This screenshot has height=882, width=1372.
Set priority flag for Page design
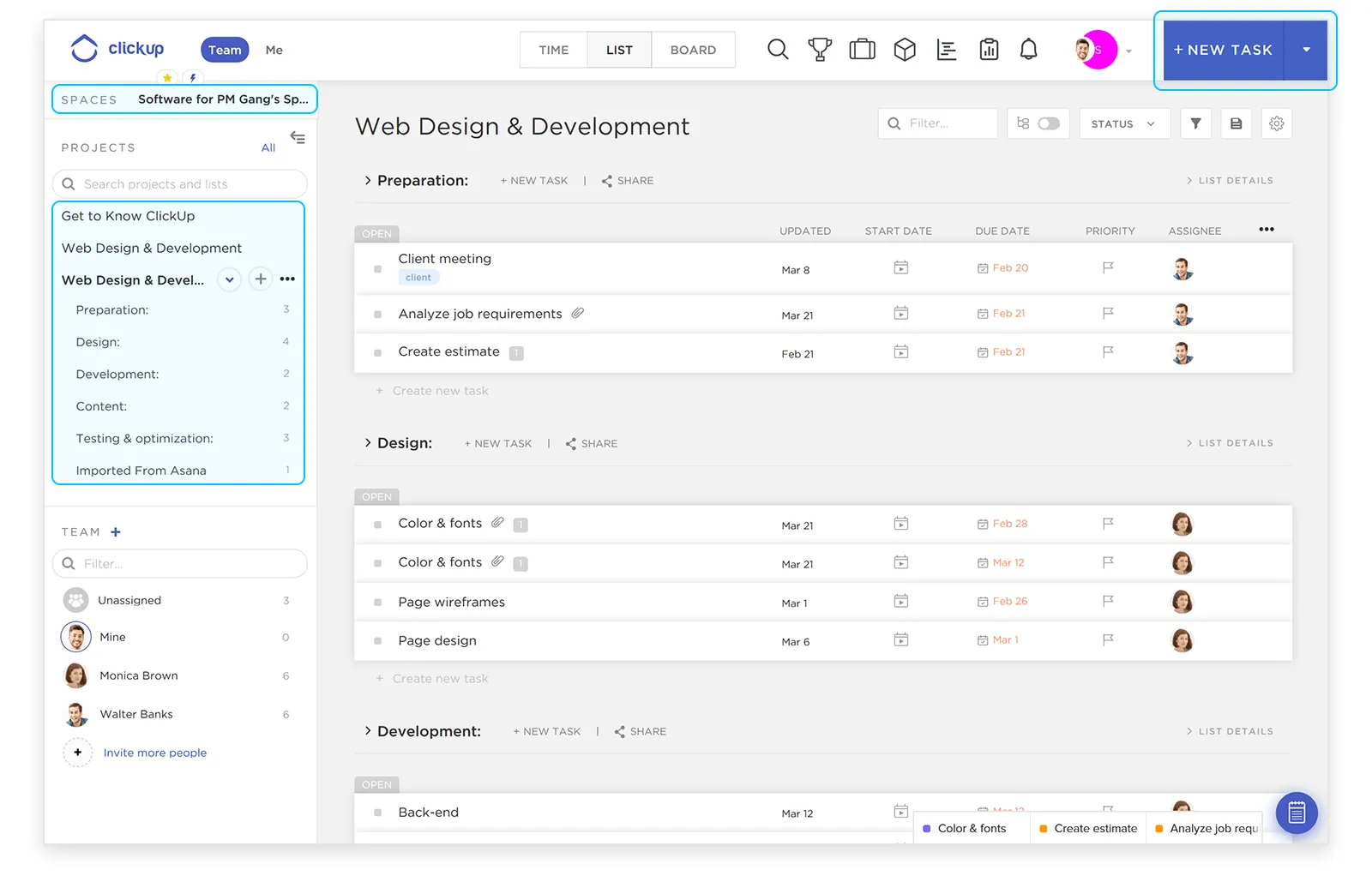pyautogui.click(x=1108, y=639)
